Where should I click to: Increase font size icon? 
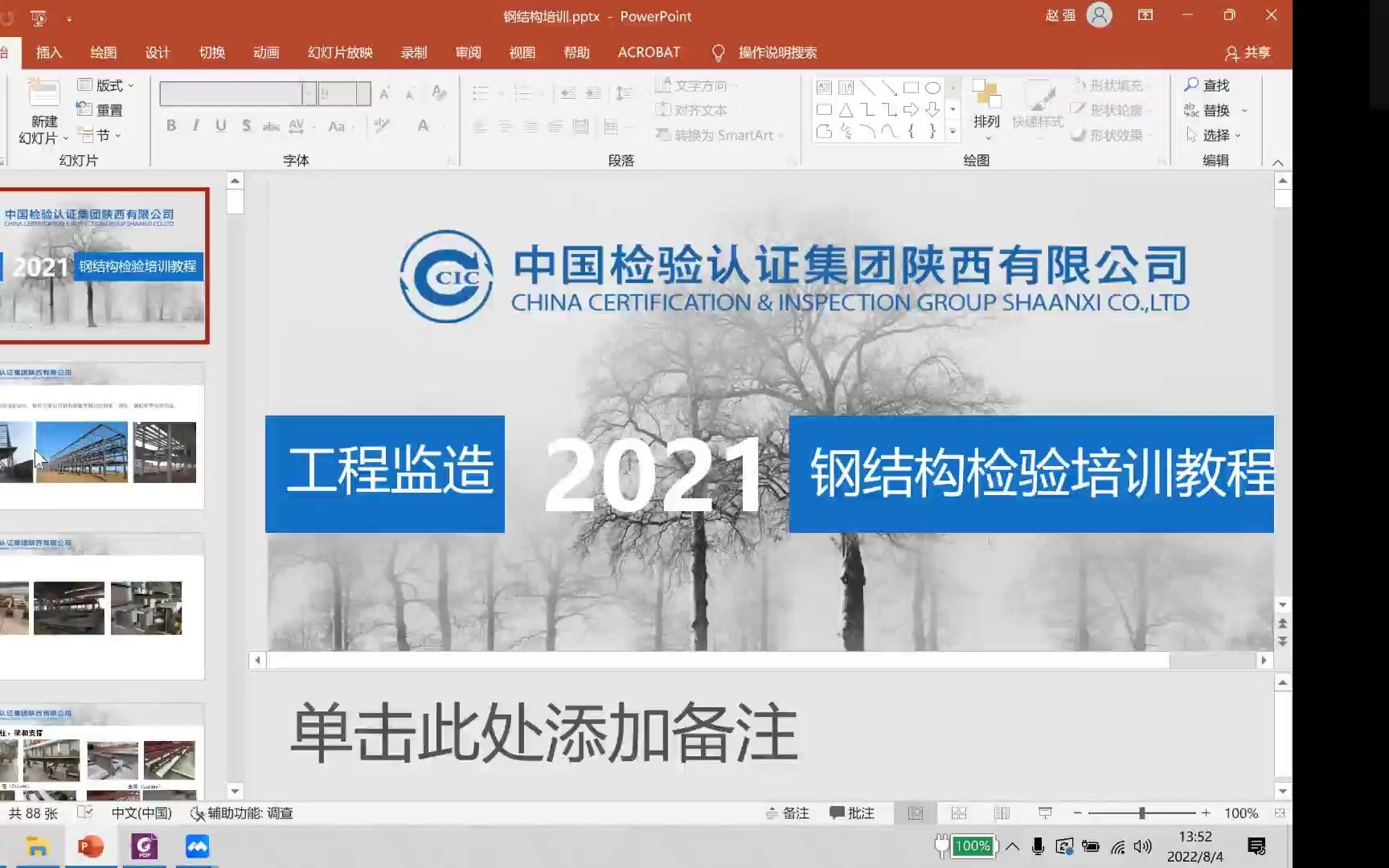point(385,94)
